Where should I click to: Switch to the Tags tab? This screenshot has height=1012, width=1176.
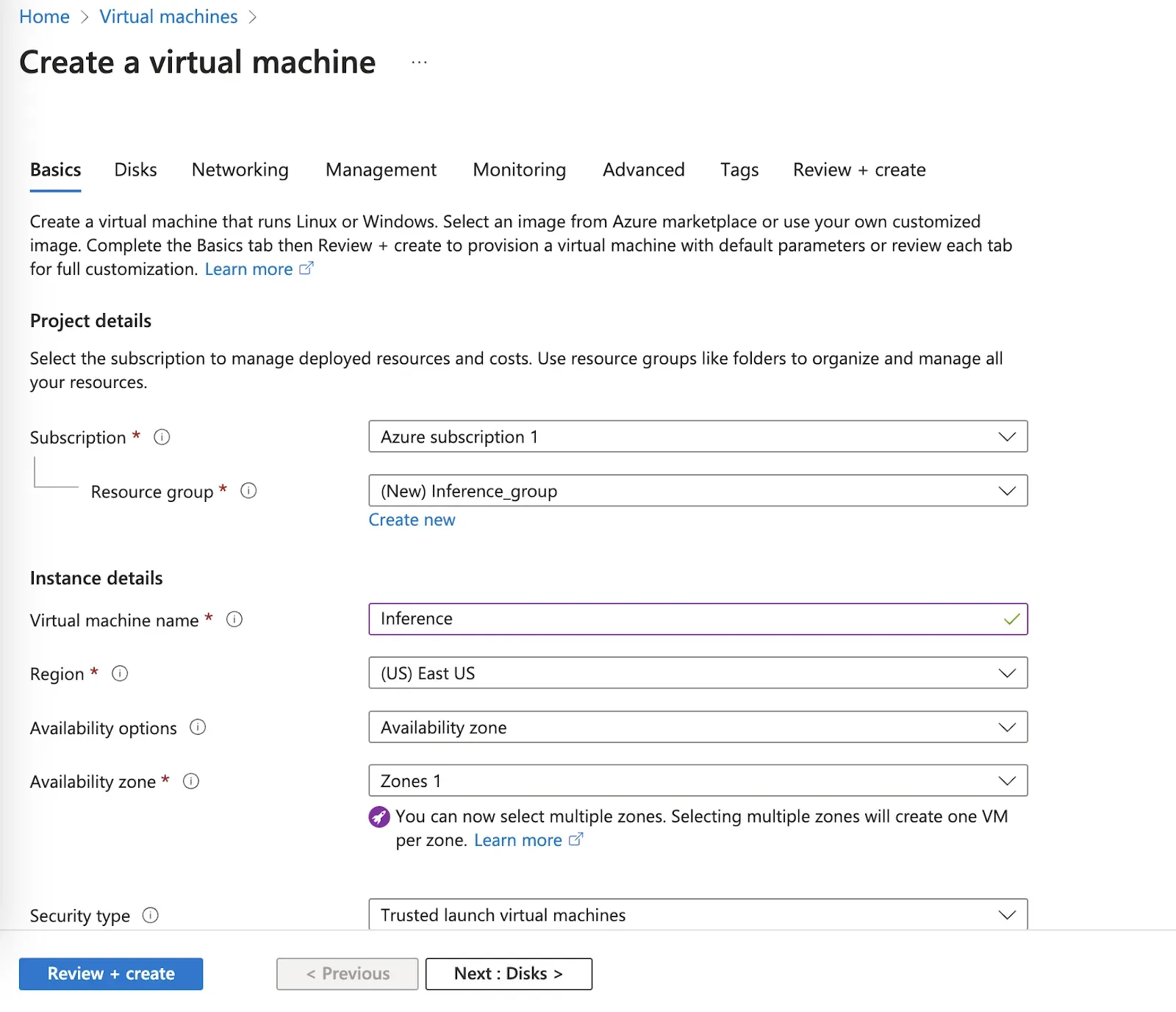[x=739, y=170]
